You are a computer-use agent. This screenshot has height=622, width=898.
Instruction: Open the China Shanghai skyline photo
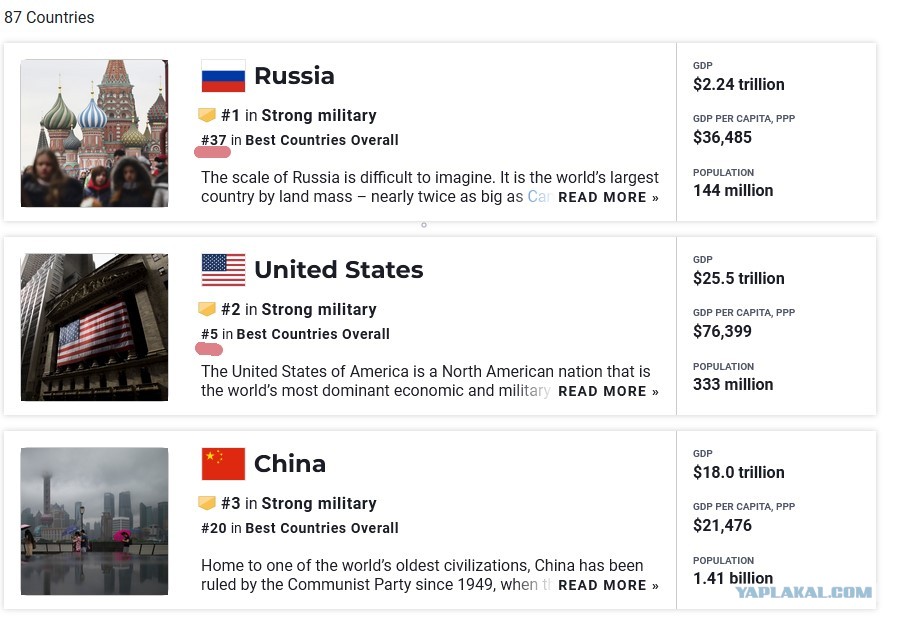[94, 521]
